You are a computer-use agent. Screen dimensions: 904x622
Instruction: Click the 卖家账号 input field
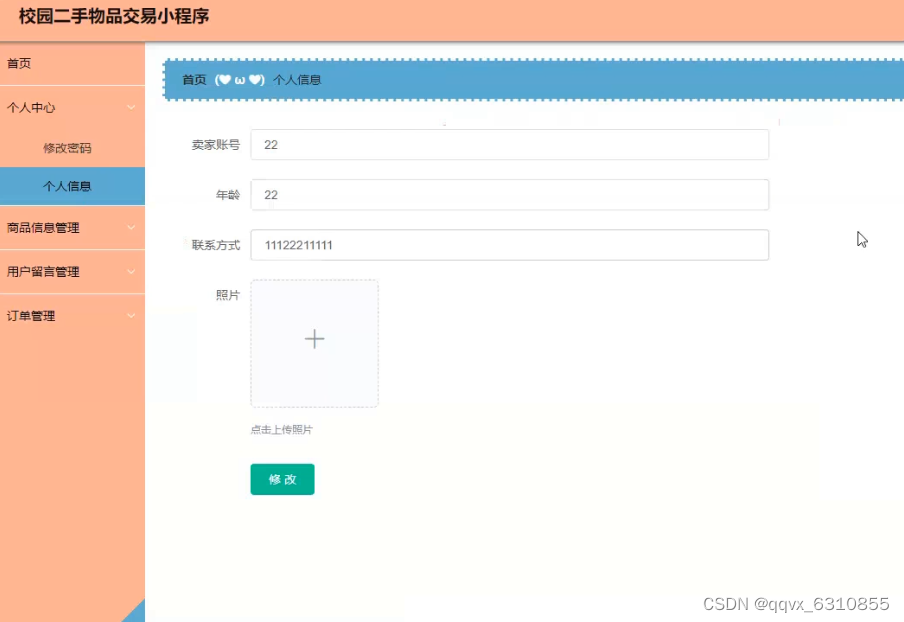pos(509,144)
